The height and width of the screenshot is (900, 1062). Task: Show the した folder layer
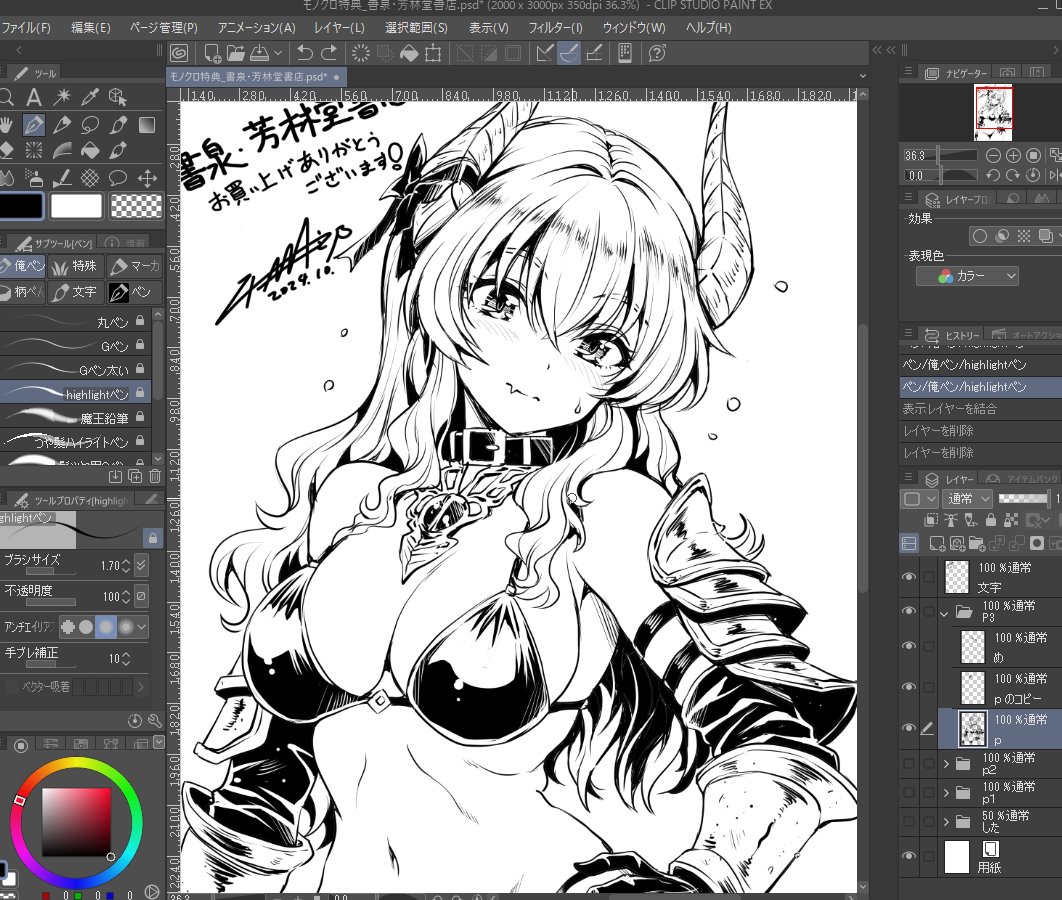(x=909, y=821)
